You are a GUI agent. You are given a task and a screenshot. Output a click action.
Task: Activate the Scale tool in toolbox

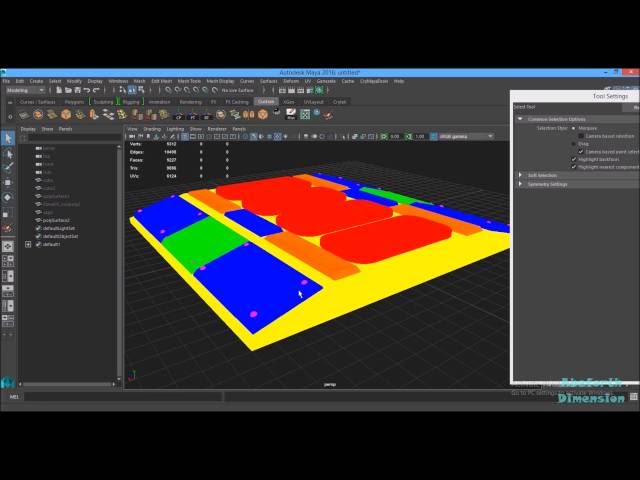click(8, 213)
